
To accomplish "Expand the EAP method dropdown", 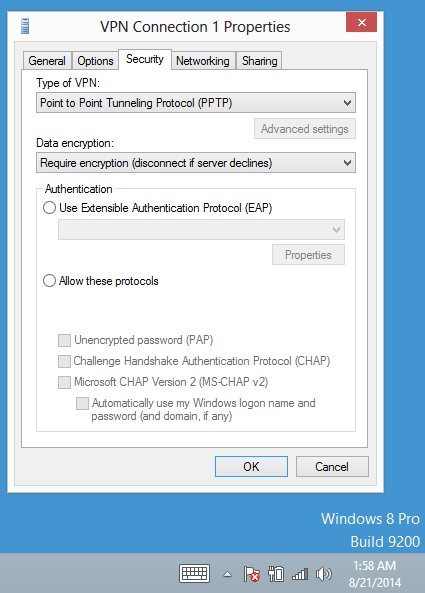I will click(201, 230).
